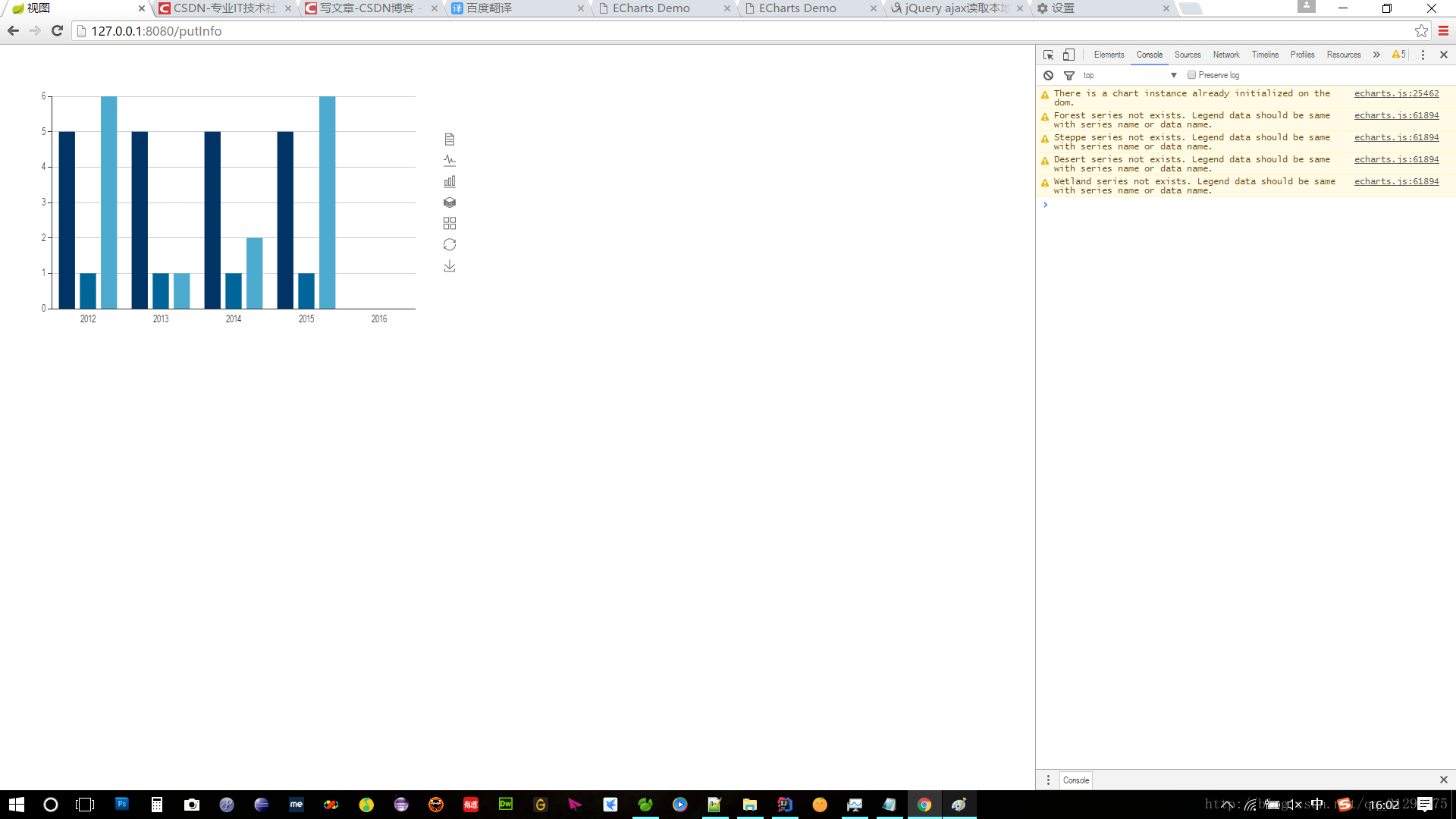Launch Photoshop from taskbar
This screenshot has height=819, width=1456.
pos(121,805)
